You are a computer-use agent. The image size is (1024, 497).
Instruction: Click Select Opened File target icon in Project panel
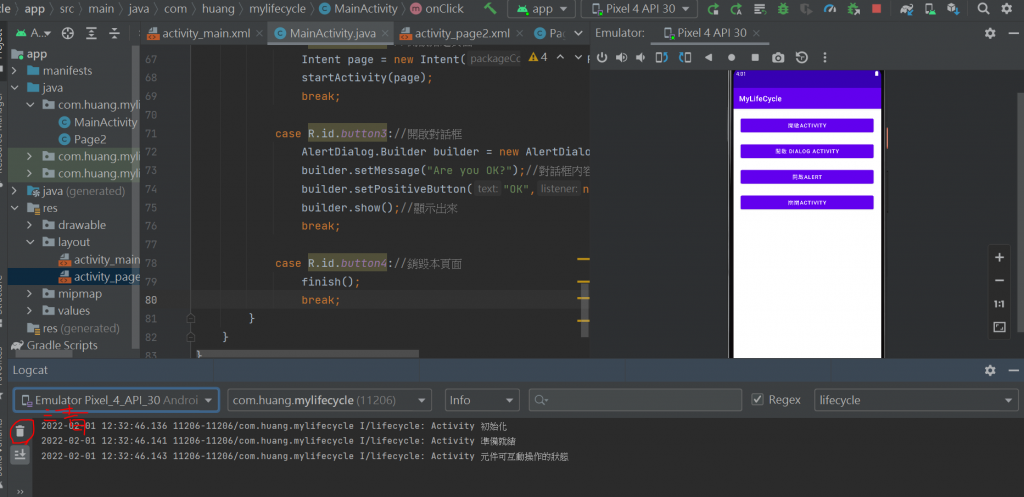(x=67, y=33)
